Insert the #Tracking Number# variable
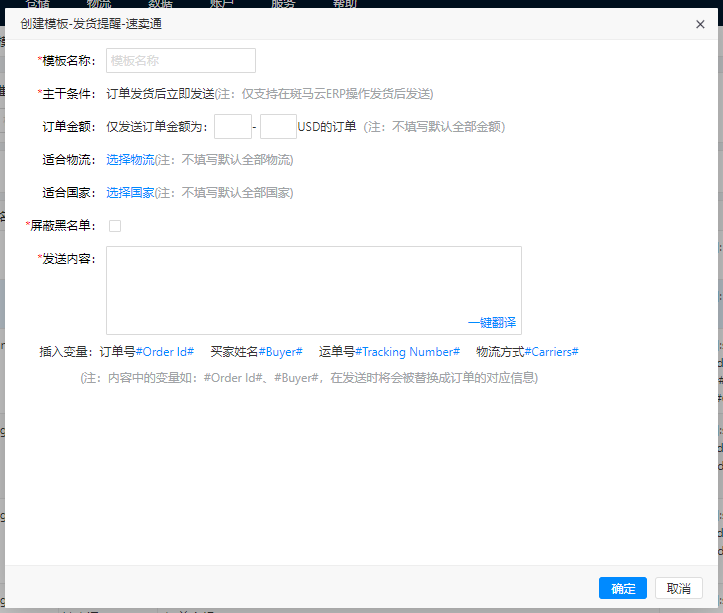This screenshot has height=613, width=723. pos(407,352)
